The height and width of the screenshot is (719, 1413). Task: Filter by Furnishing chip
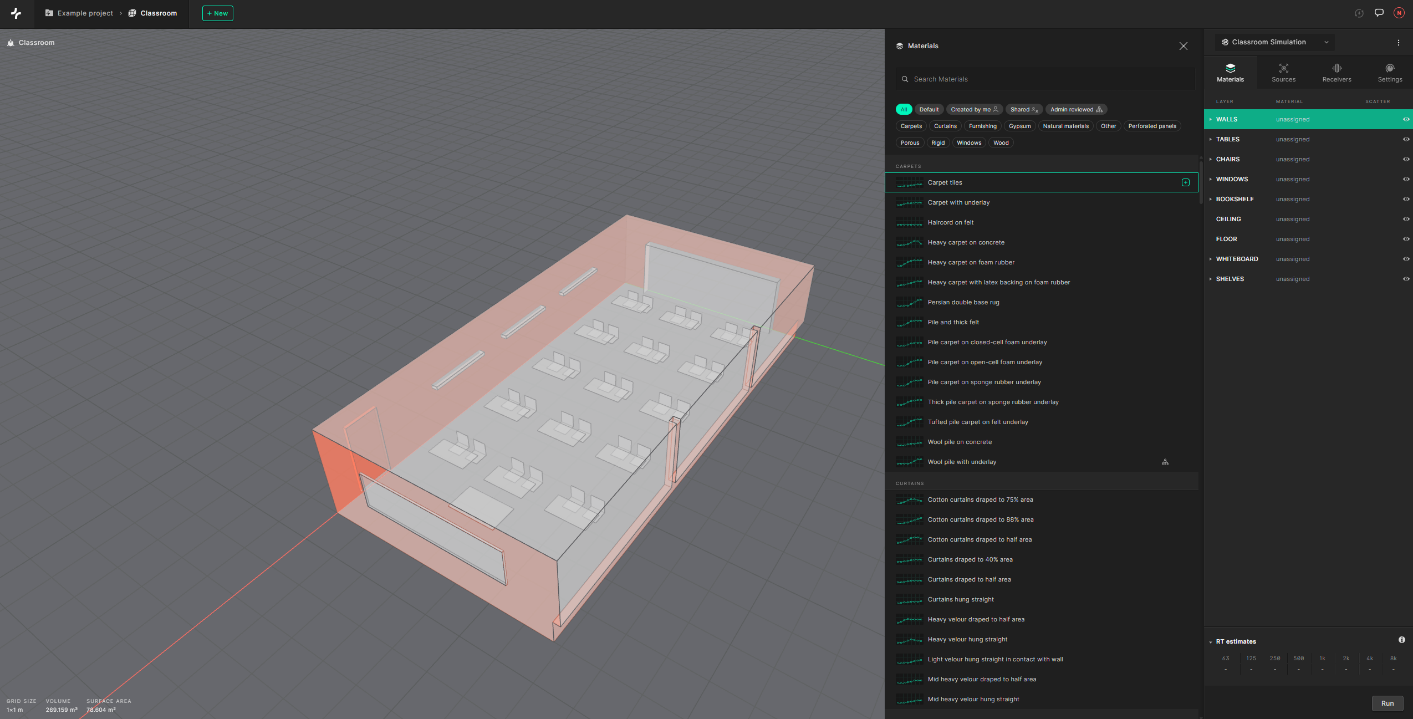point(983,126)
